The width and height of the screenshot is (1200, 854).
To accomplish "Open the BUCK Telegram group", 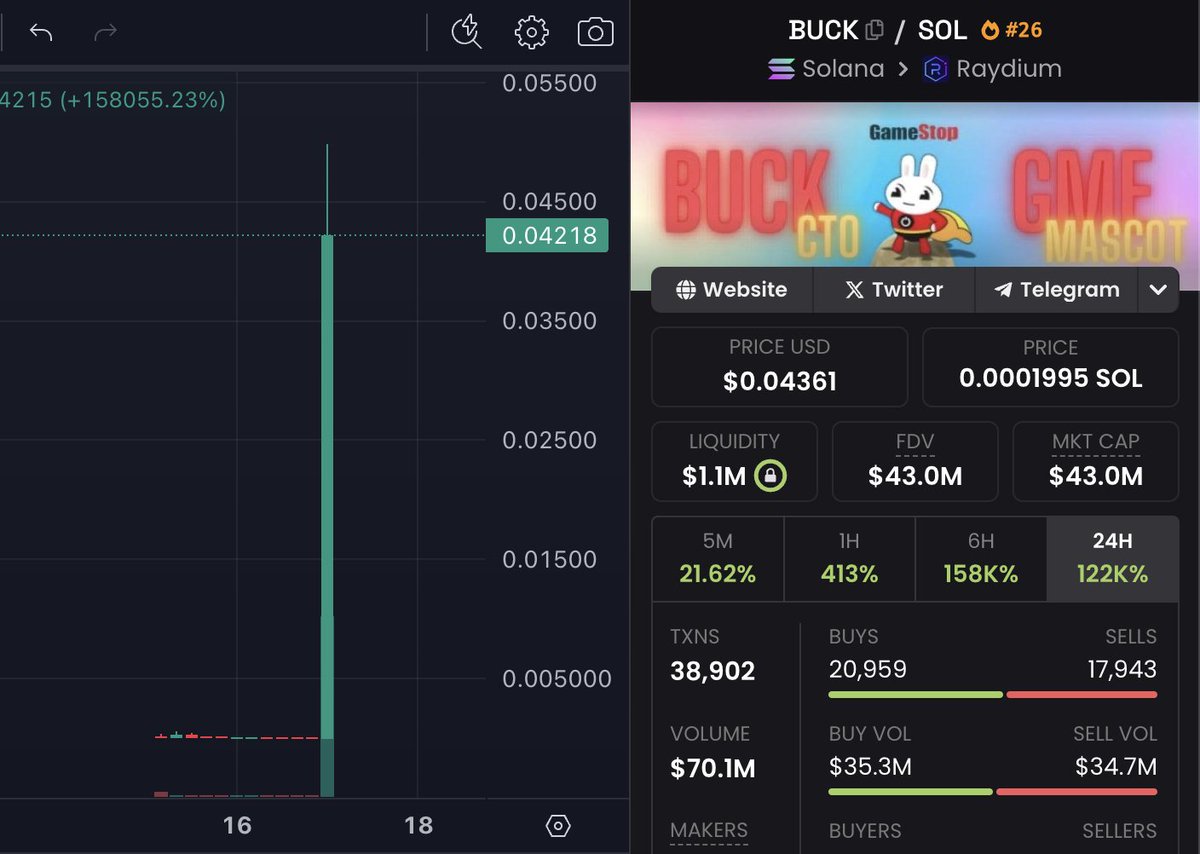I will coord(1056,290).
